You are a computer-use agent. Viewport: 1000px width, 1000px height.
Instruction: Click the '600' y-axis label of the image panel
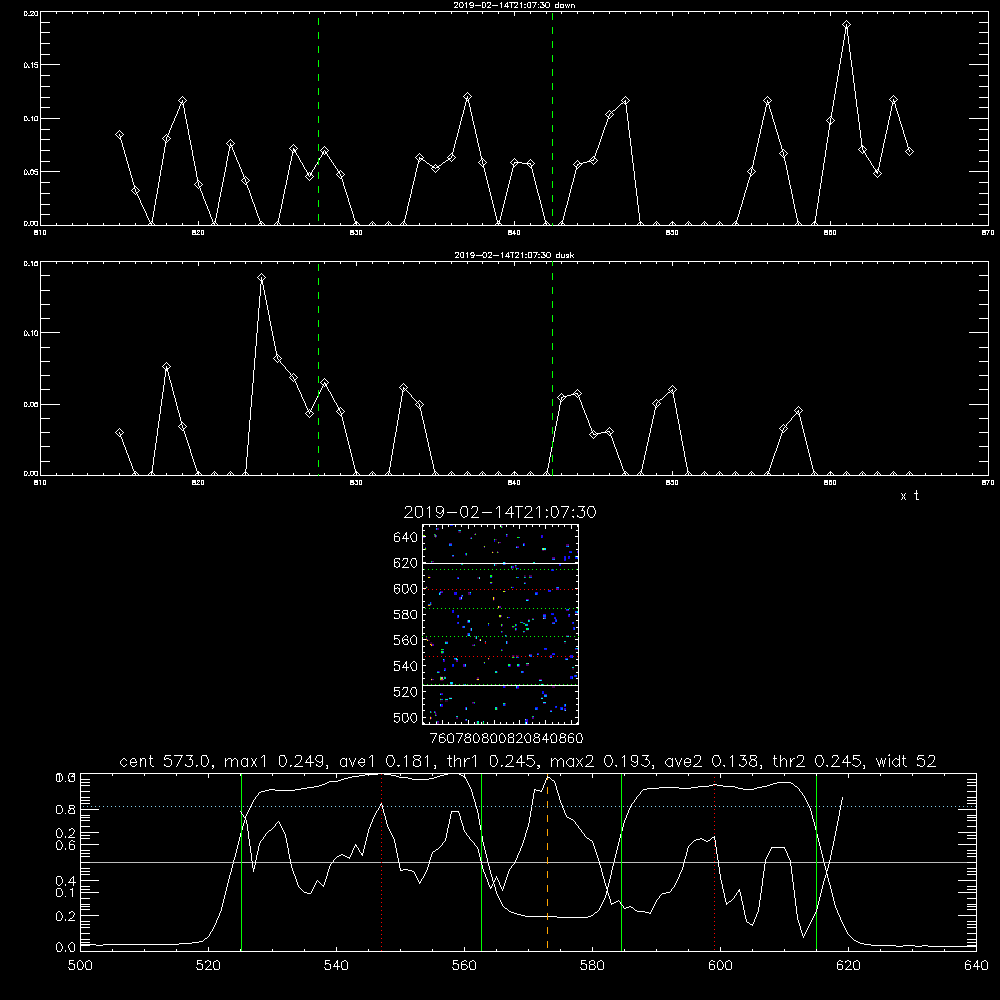(406, 589)
